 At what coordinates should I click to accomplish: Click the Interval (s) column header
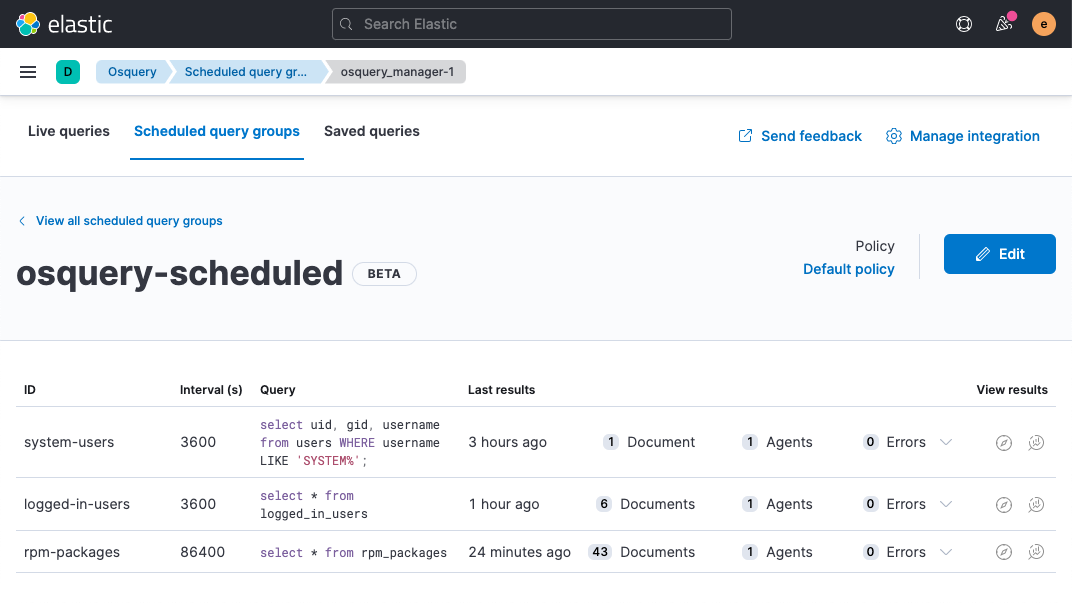(211, 390)
